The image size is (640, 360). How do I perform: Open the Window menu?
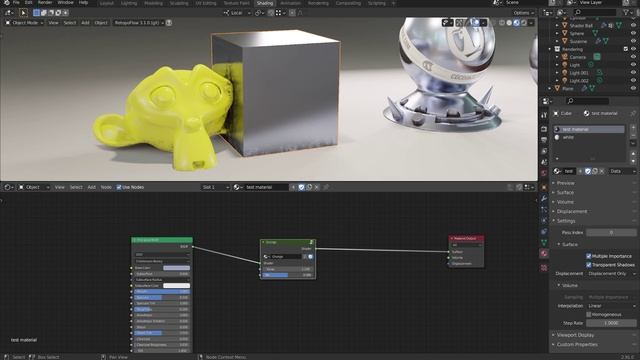pos(65,2)
